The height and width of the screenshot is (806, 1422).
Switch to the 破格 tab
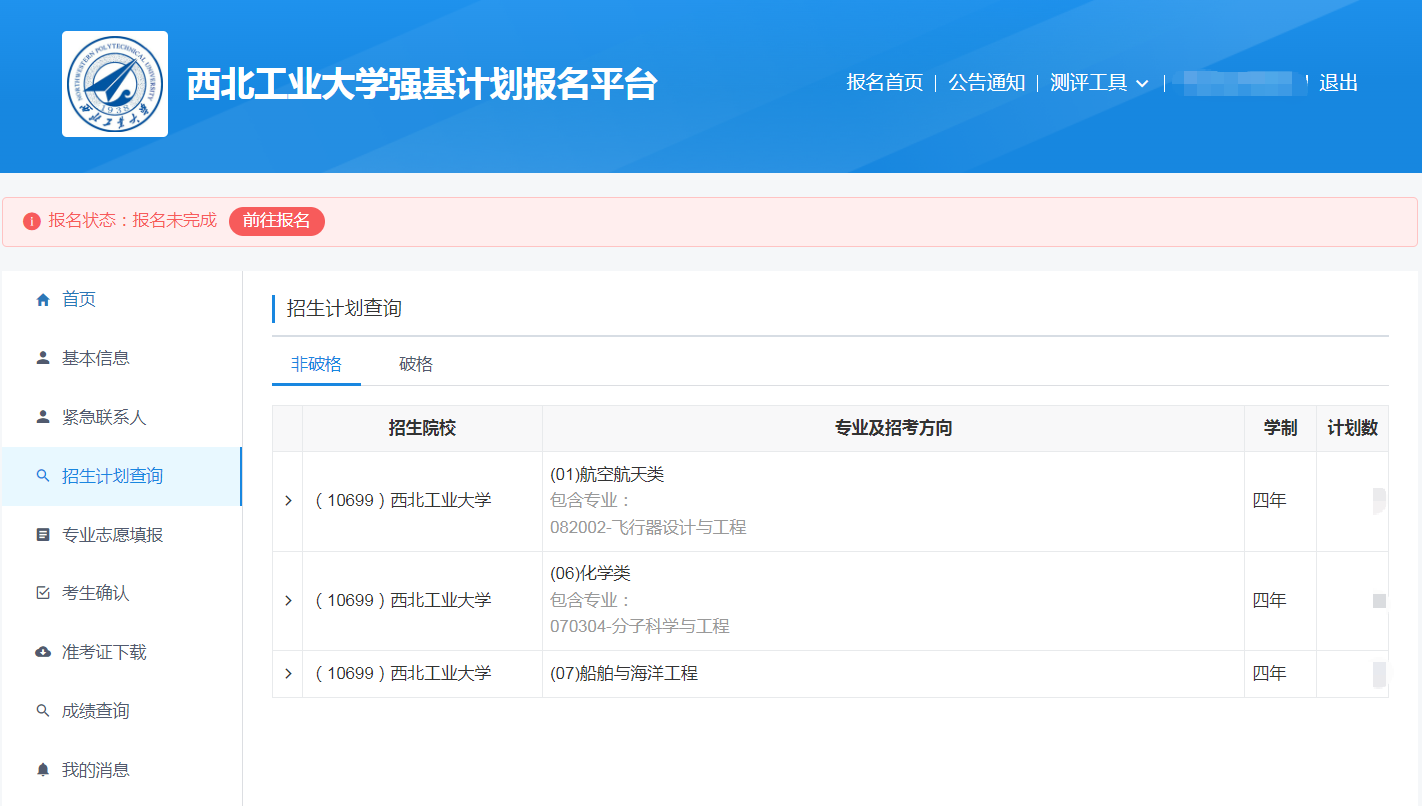[416, 364]
